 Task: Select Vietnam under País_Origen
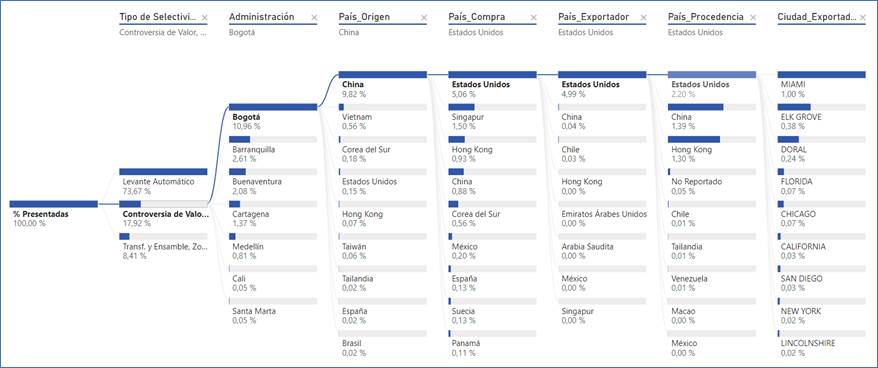coord(383,116)
